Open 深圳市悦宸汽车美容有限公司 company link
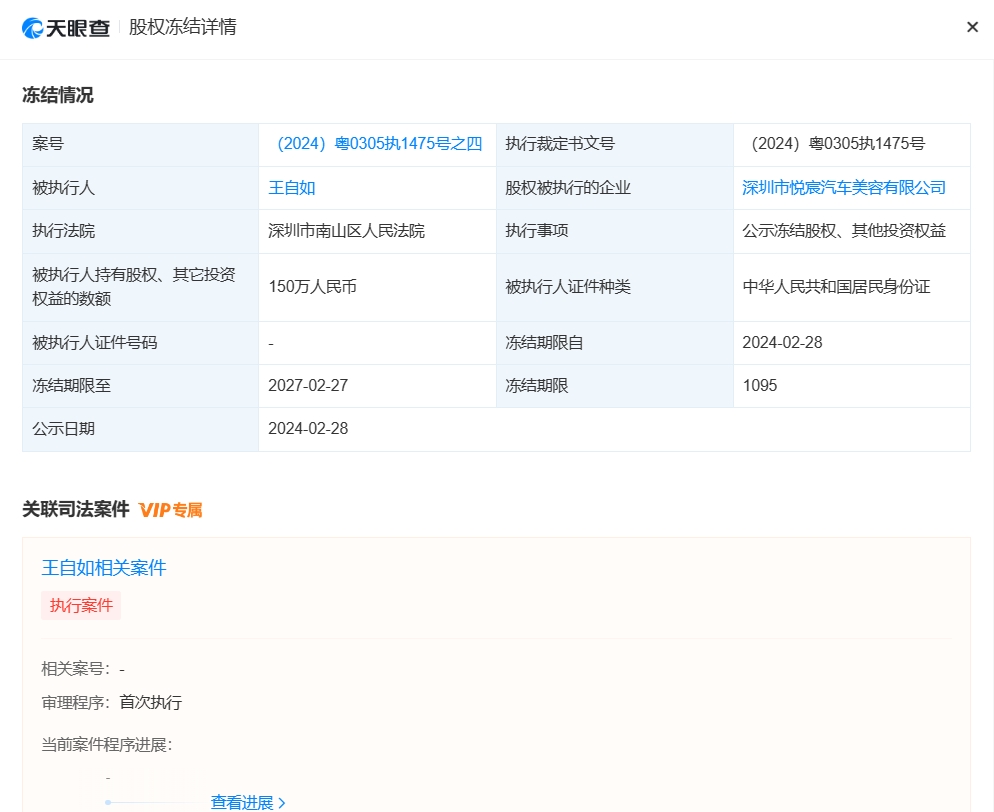994x812 pixels. pyautogui.click(x=845, y=187)
